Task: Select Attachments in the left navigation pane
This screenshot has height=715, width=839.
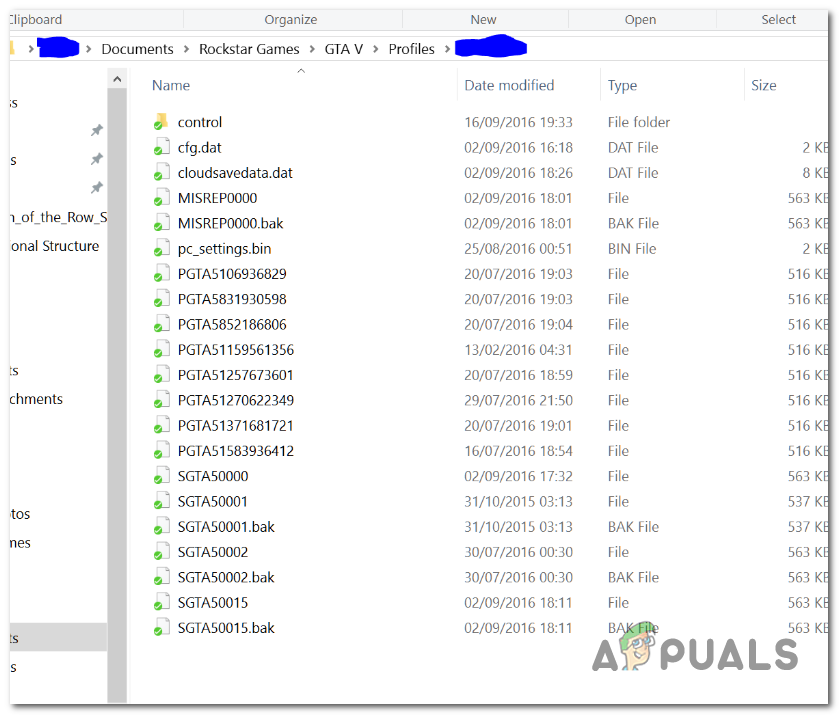Action: pyautogui.click(x=37, y=398)
